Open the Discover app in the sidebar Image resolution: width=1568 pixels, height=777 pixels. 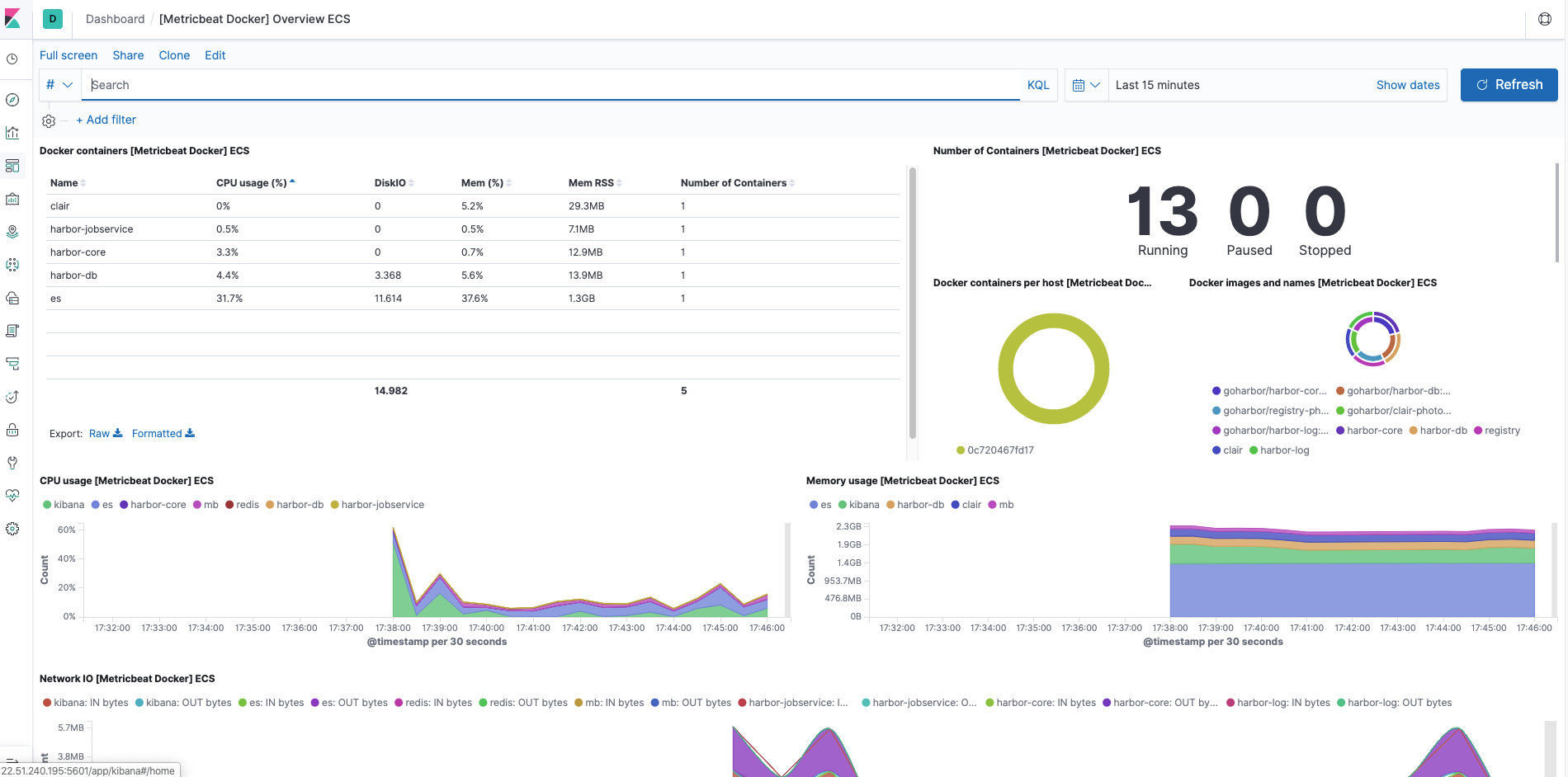12,100
